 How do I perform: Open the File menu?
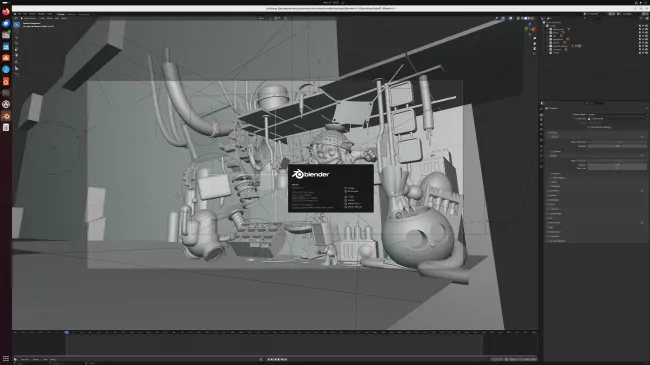[19, 14]
